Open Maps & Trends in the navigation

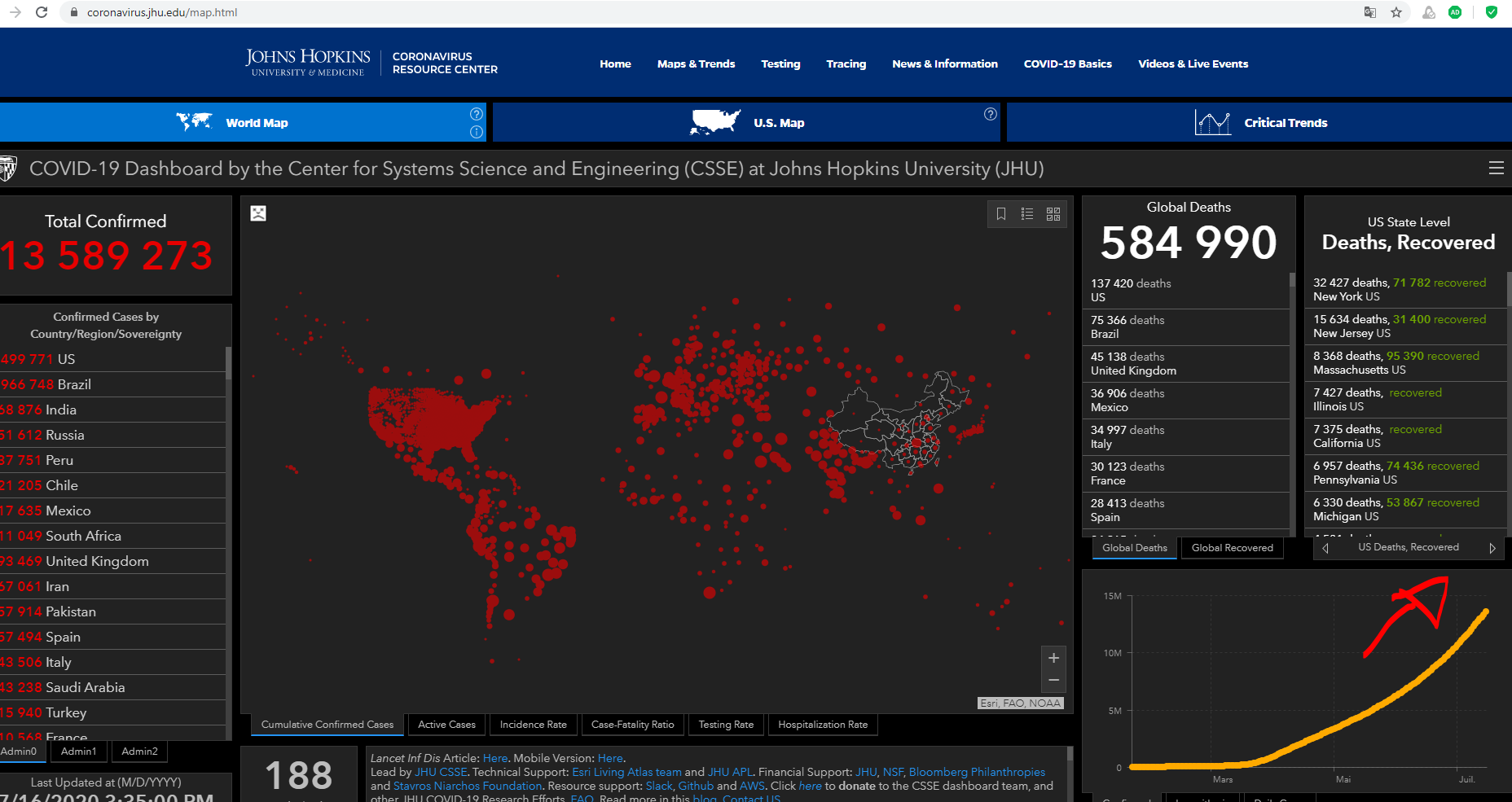click(x=696, y=64)
